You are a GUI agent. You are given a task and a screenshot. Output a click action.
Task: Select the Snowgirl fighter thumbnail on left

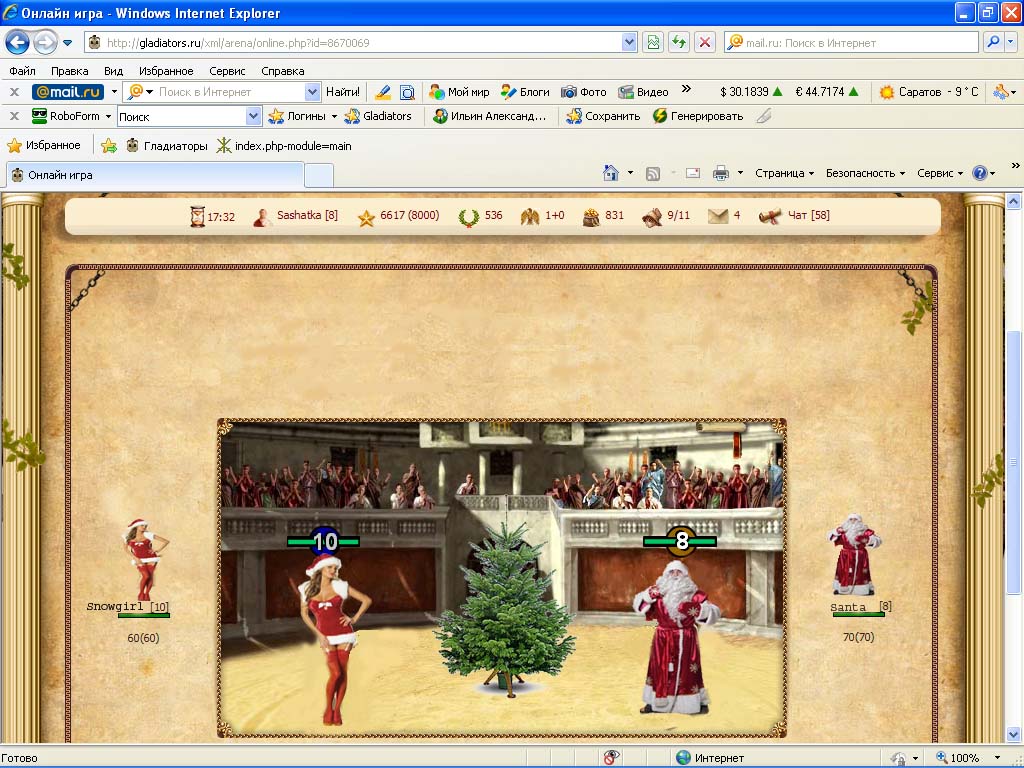coord(145,558)
